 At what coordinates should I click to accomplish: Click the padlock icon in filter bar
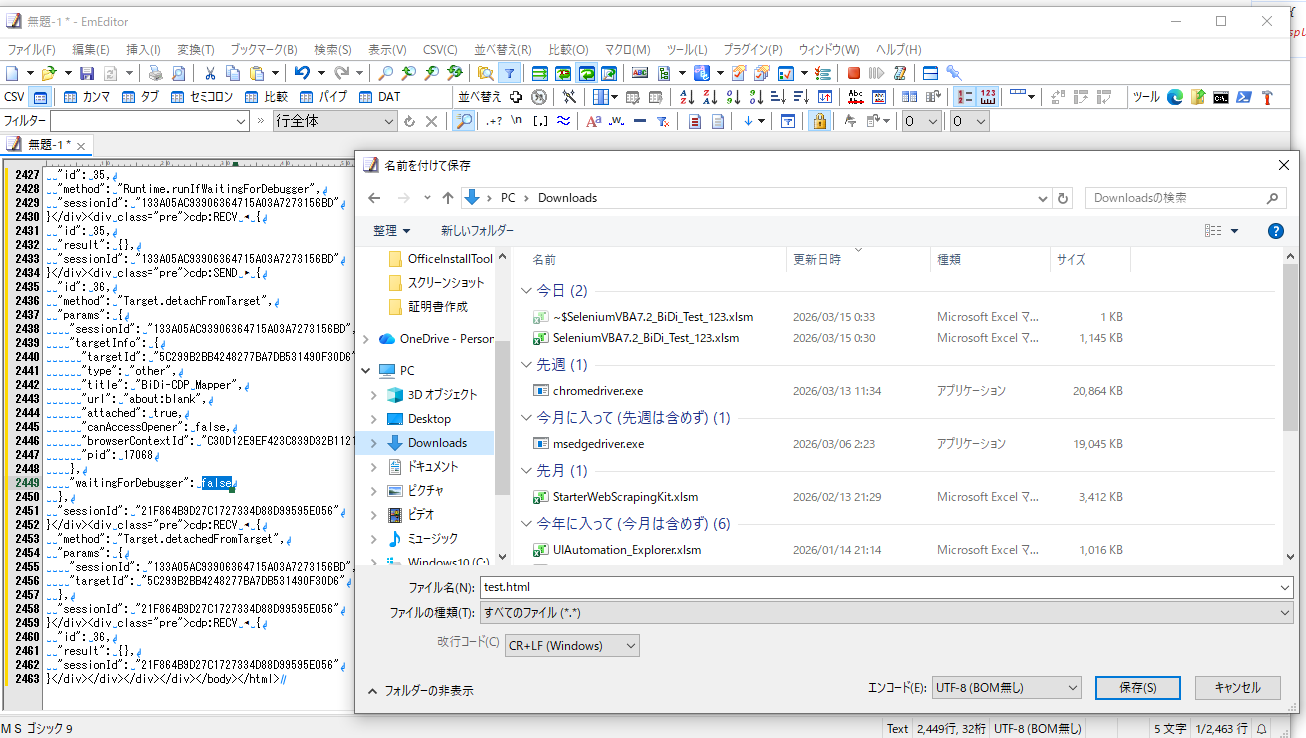point(819,121)
